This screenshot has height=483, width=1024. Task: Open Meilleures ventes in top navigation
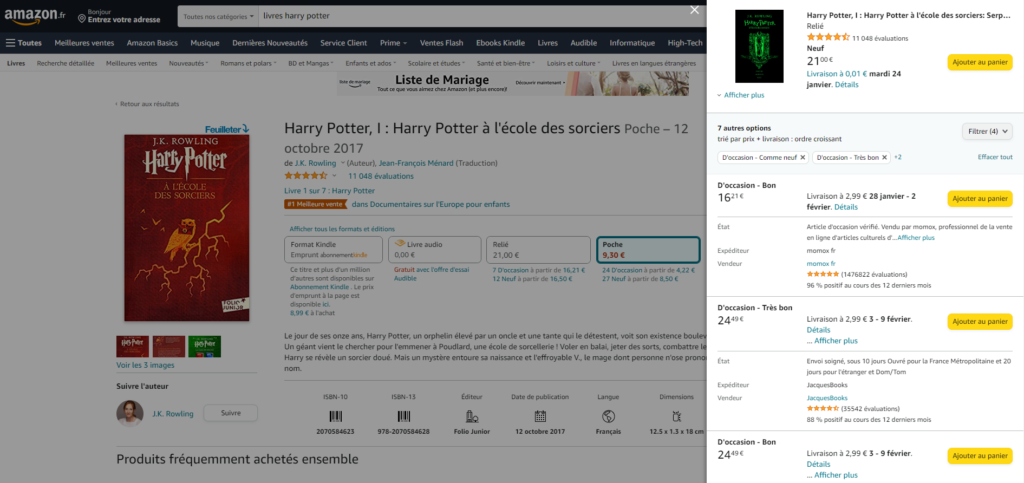tap(84, 43)
